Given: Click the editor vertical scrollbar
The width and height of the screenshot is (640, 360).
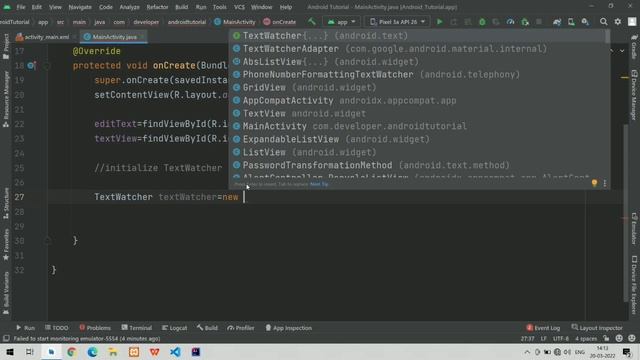Looking at the screenshot, I should coord(626,212).
